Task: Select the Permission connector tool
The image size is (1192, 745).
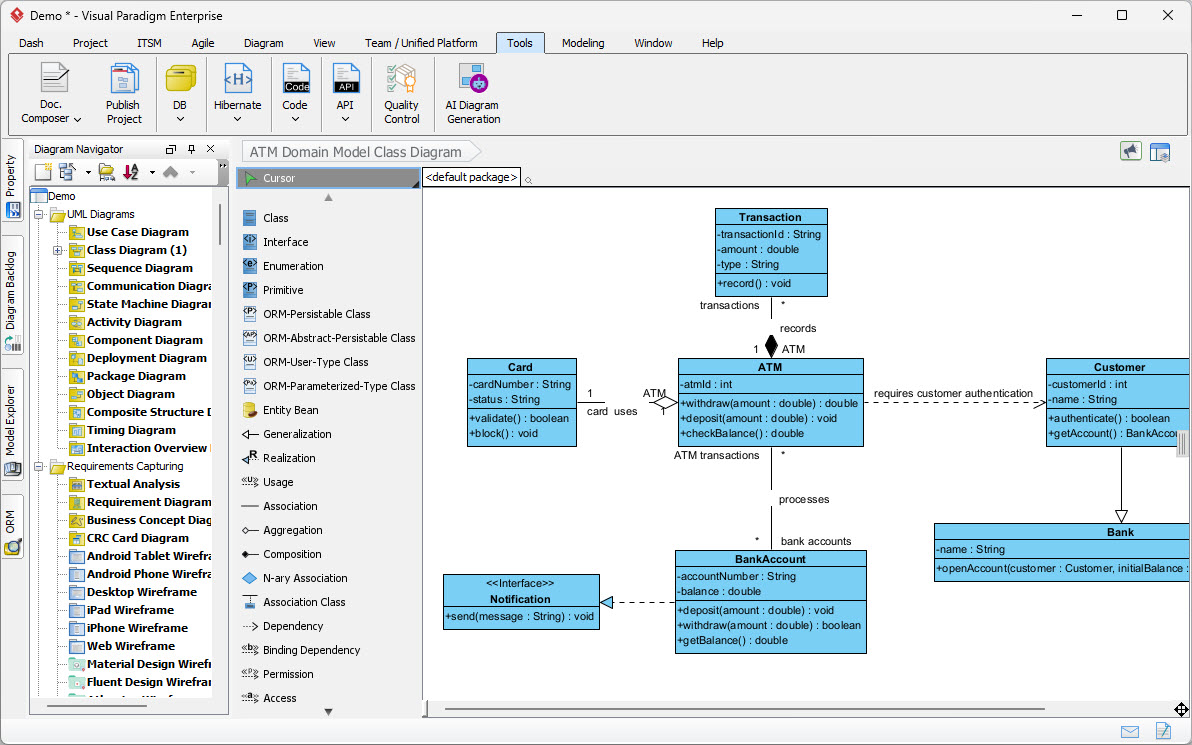Action: tap(329, 674)
